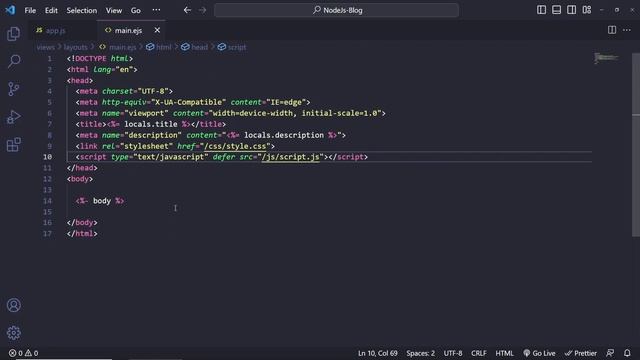
Task: Click the body text on line 14
Action: [x=102, y=201]
